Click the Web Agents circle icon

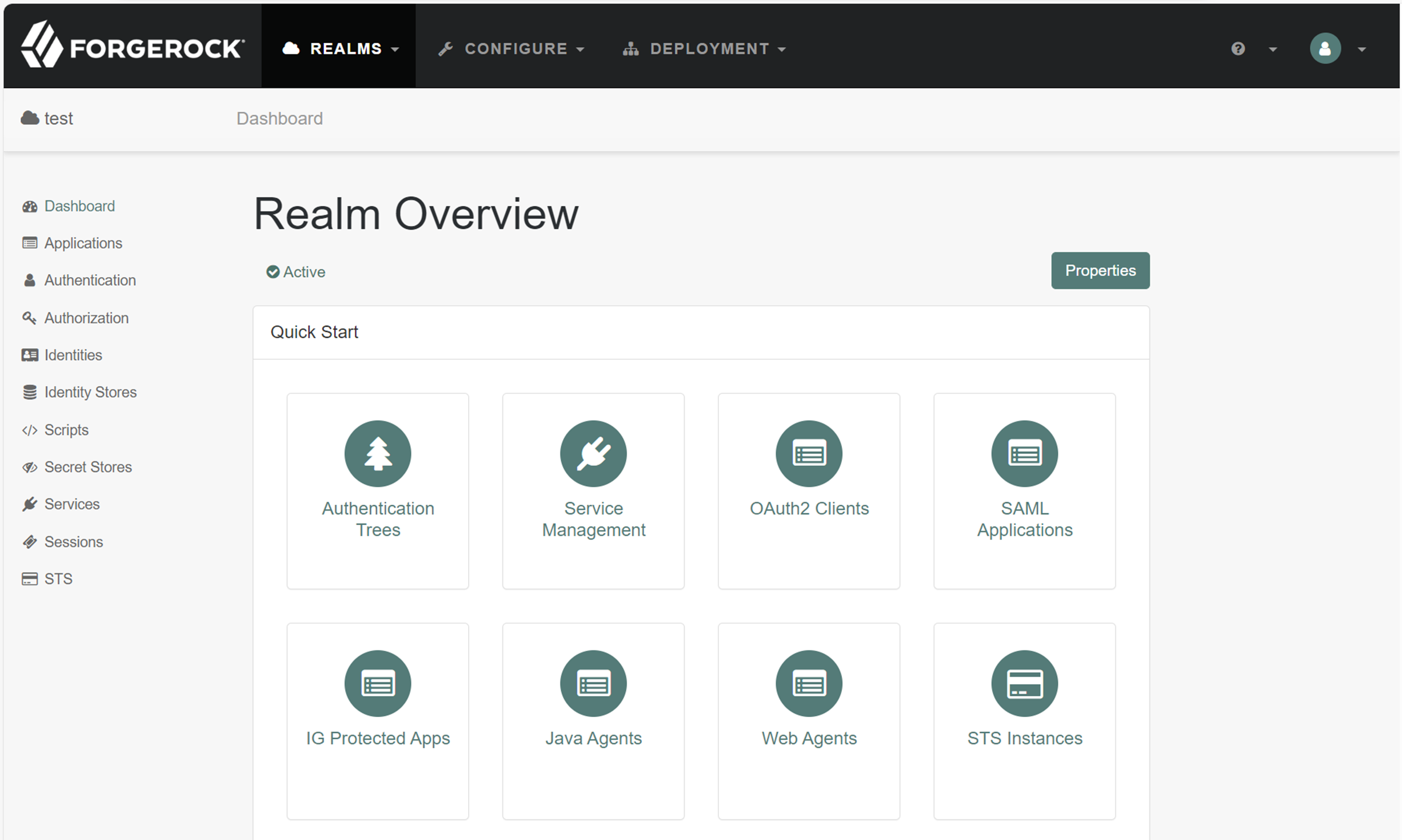tap(808, 683)
